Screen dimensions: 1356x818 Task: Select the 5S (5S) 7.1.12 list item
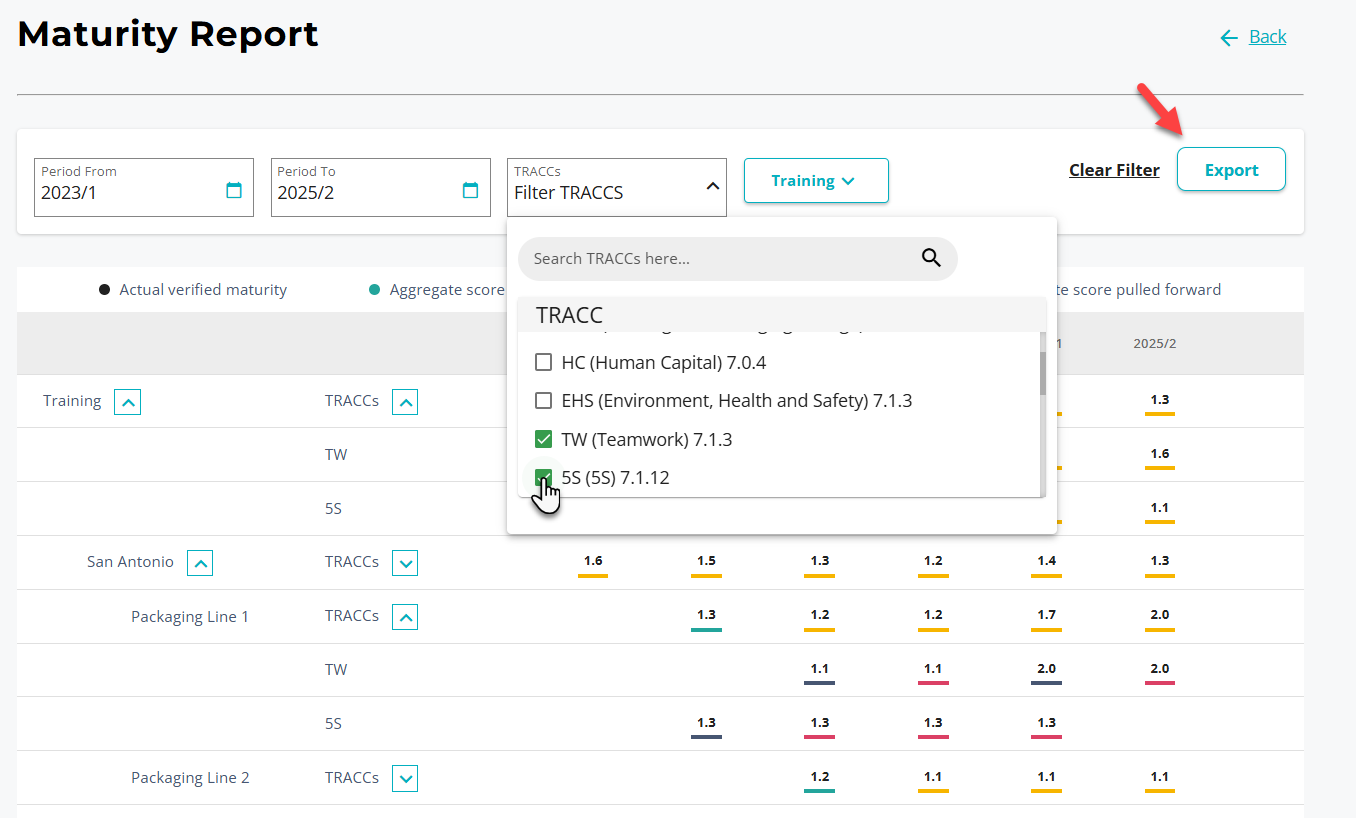pos(615,478)
